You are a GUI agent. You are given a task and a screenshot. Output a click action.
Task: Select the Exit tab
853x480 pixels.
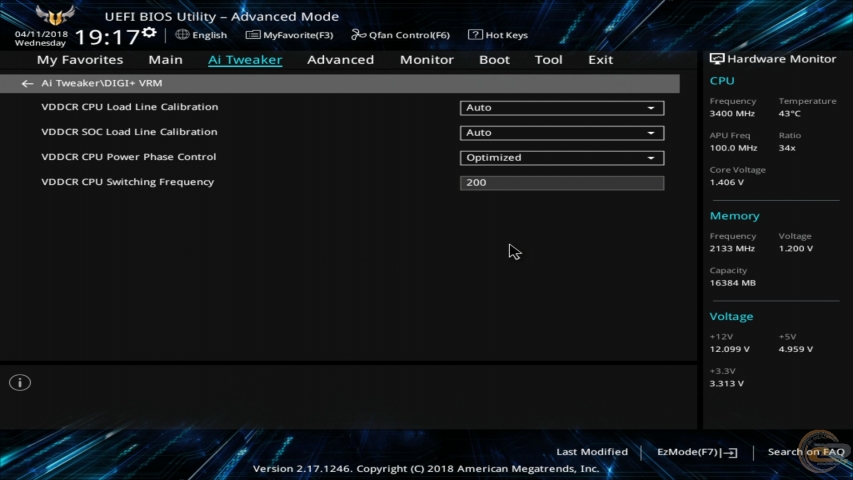click(x=601, y=60)
